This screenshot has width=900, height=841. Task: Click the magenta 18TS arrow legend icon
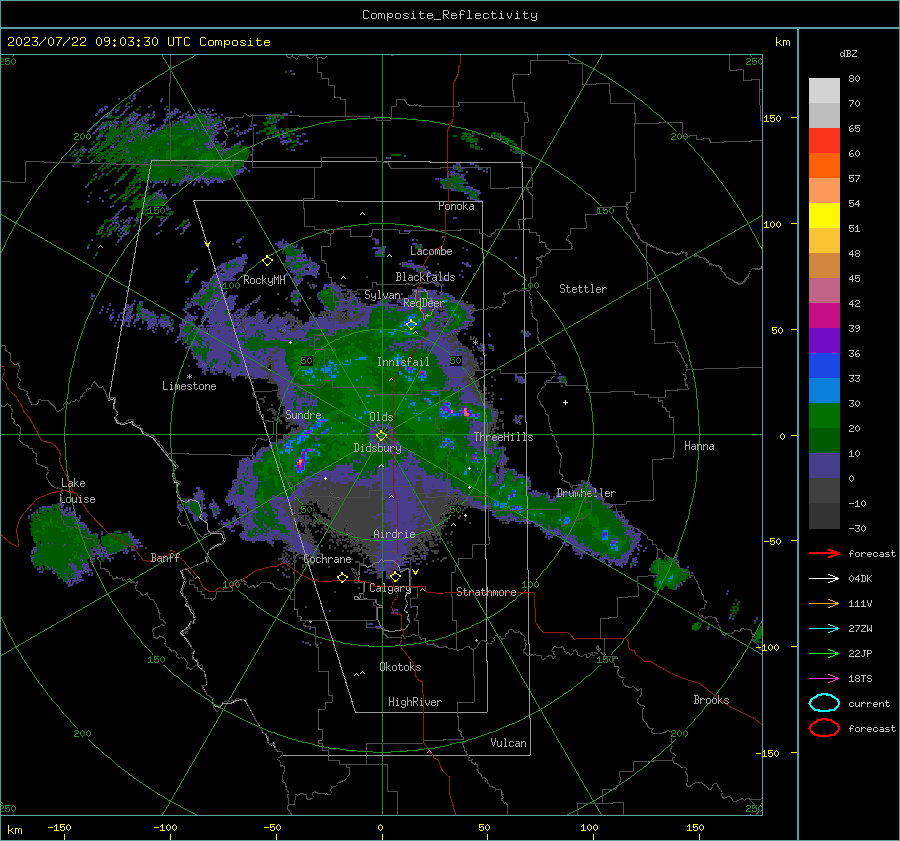[x=824, y=679]
